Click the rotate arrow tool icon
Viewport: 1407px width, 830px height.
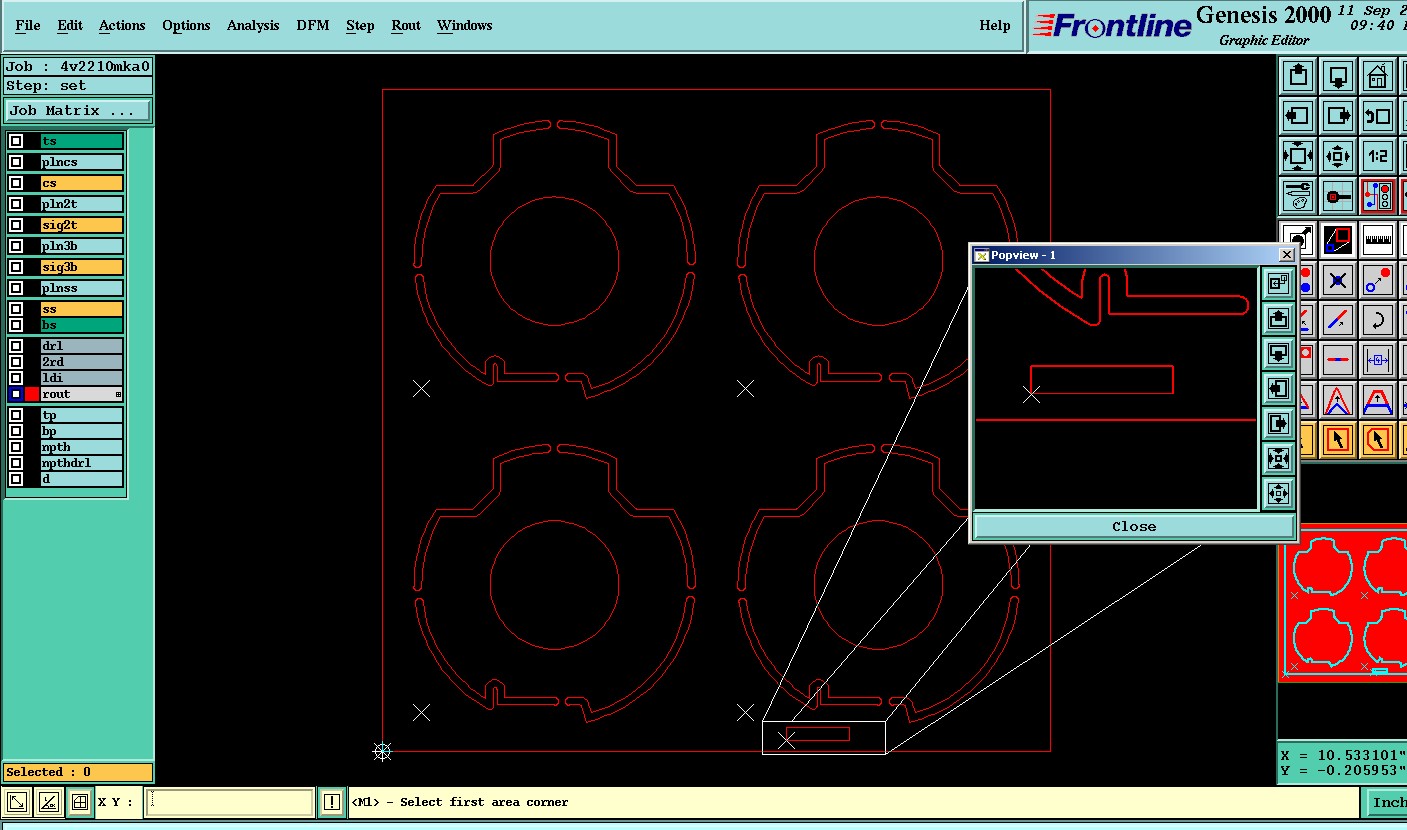pyautogui.click(x=1377, y=320)
